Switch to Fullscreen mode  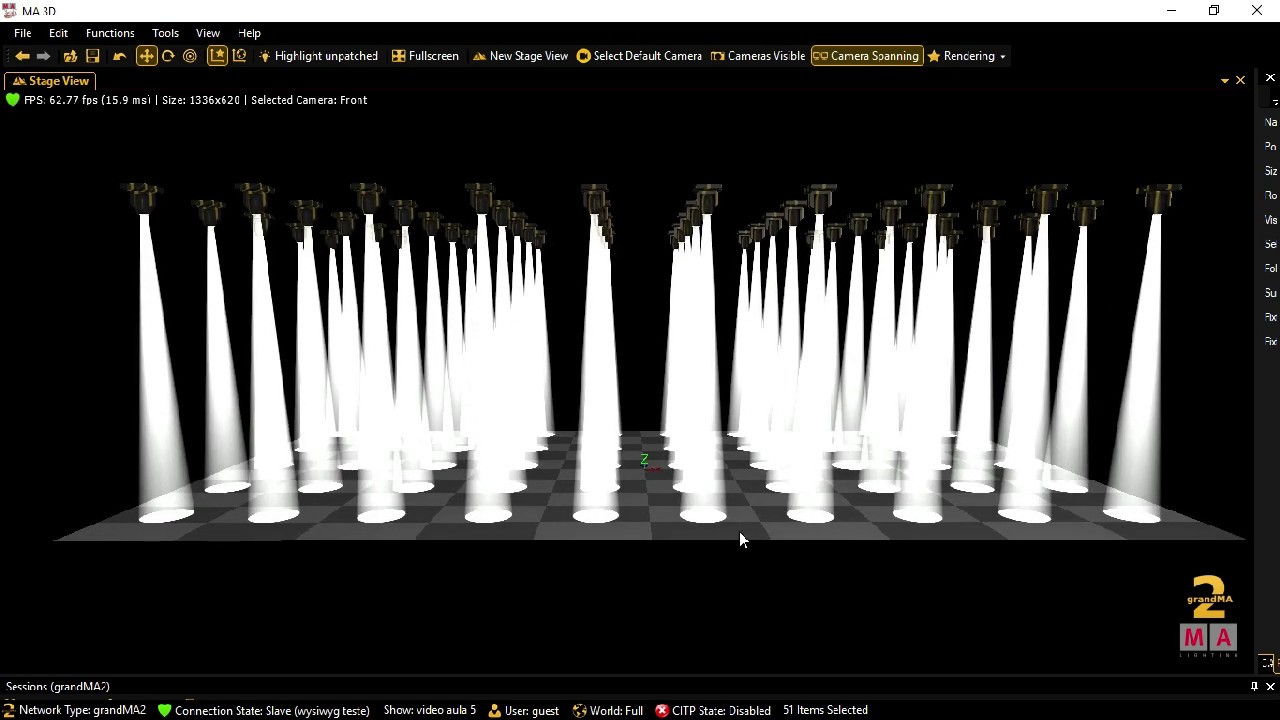pos(425,56)
